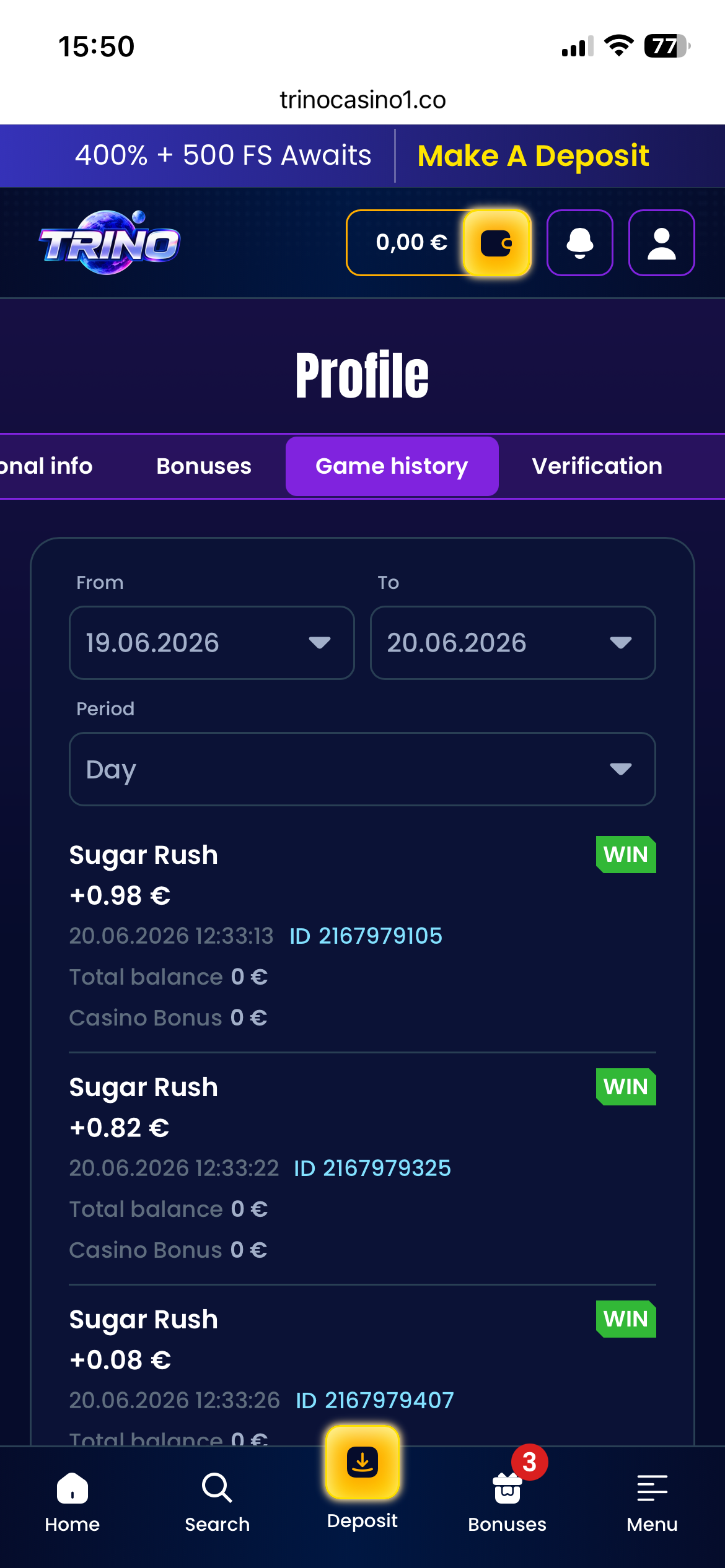This screenshot has width=725, height=1568.
Task: Tap the Trino logo
Action: [x=110, y=243]
